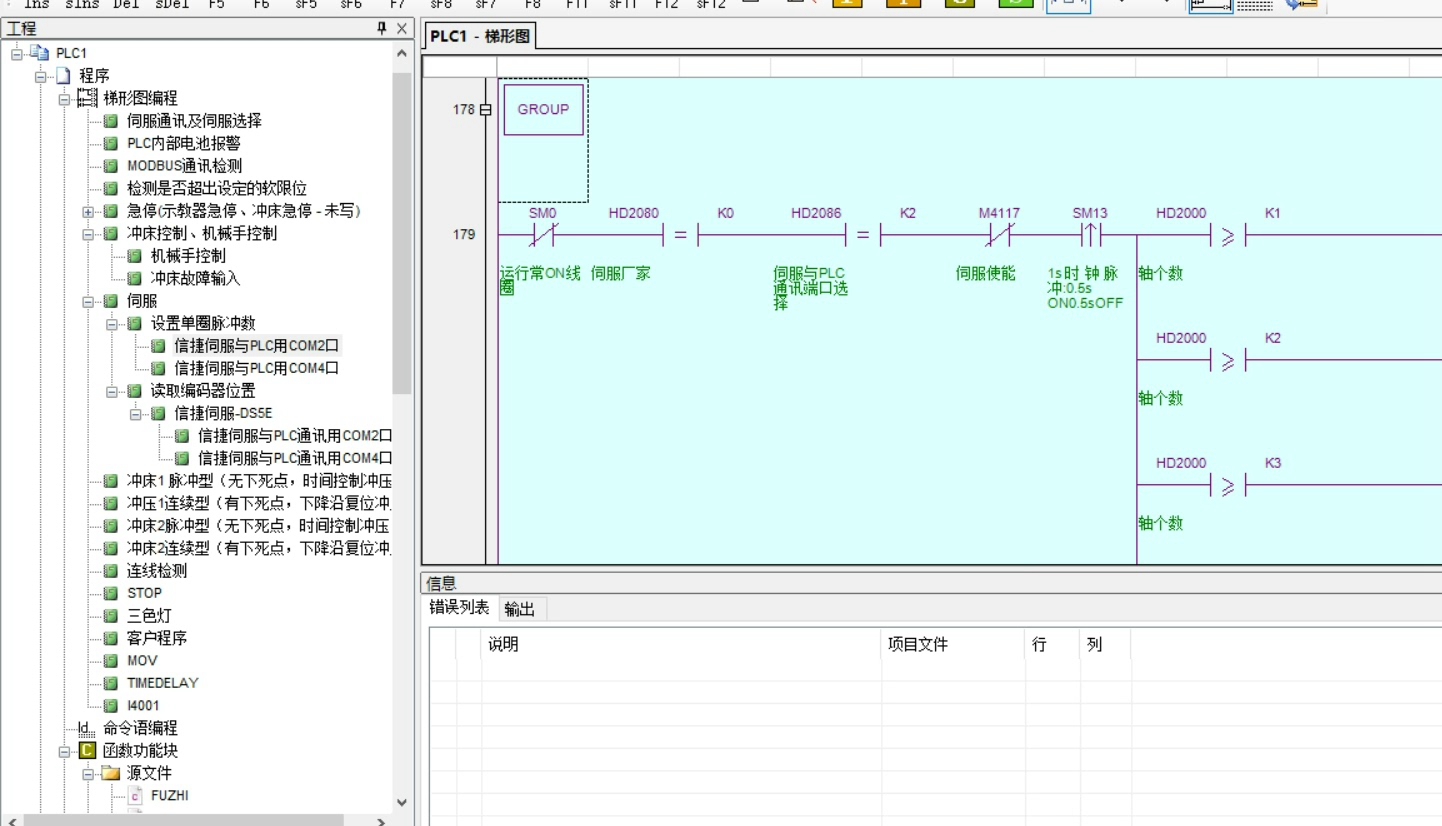Select the M4117 normally-closed contact
Image resolution: width=1442 pixels, height=826 pixels.
(999, 235)
